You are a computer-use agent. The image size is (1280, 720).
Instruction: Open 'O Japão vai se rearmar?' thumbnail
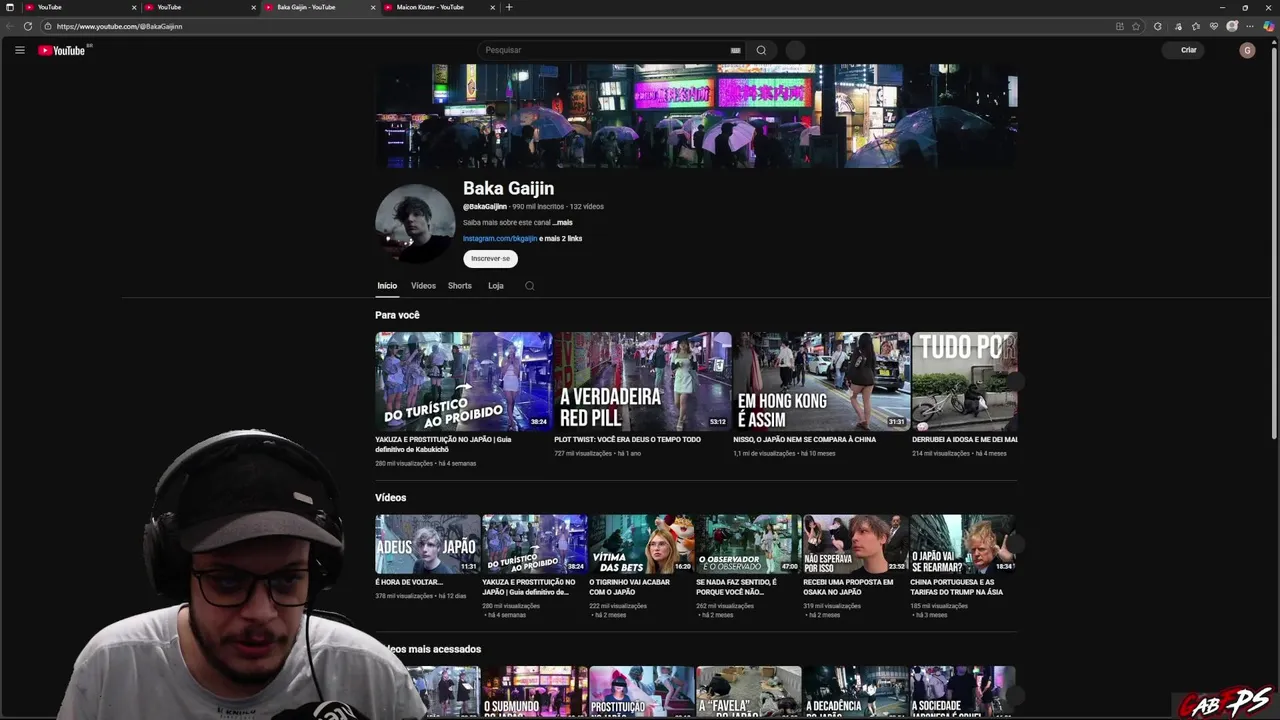pos(962,544)
